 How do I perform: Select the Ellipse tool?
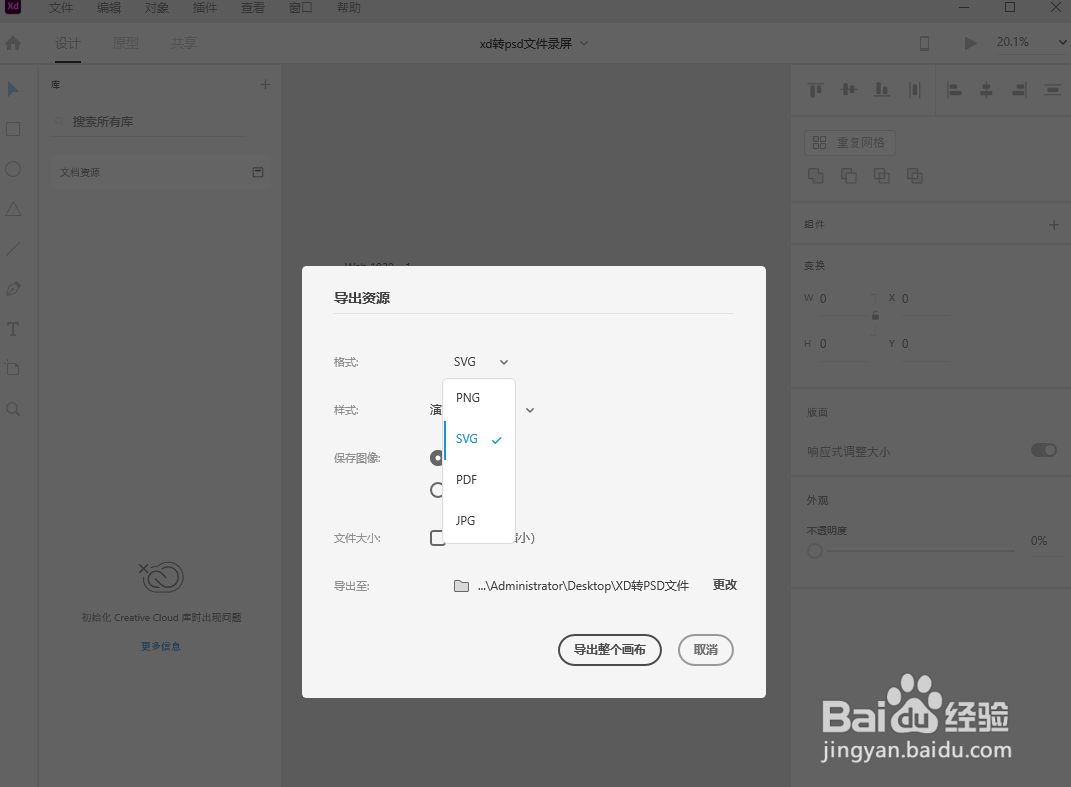[13, 169]
